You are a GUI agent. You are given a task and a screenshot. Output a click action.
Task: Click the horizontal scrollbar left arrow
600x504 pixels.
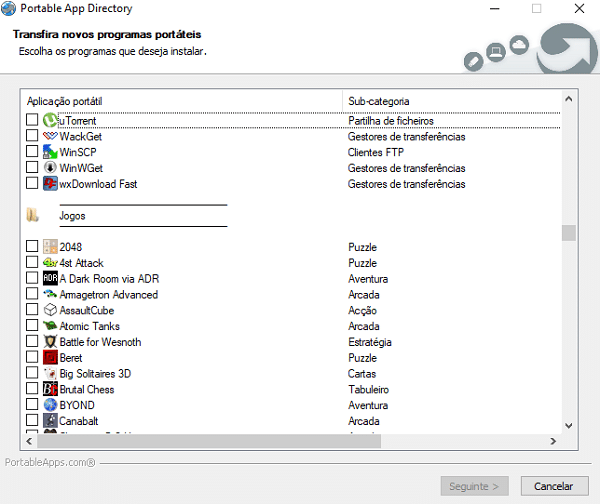[x=29, y=441]
